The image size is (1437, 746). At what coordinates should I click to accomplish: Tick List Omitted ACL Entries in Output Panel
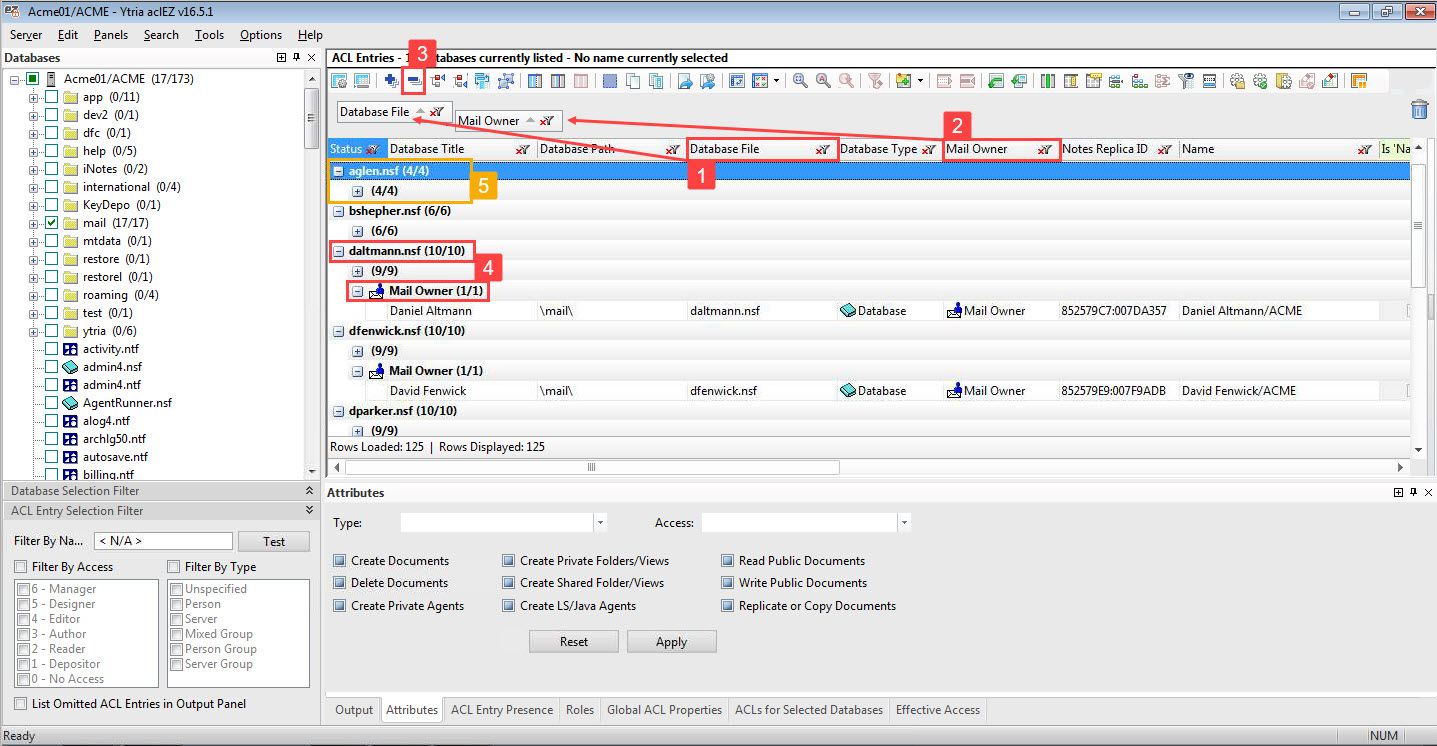coord(21,704)
